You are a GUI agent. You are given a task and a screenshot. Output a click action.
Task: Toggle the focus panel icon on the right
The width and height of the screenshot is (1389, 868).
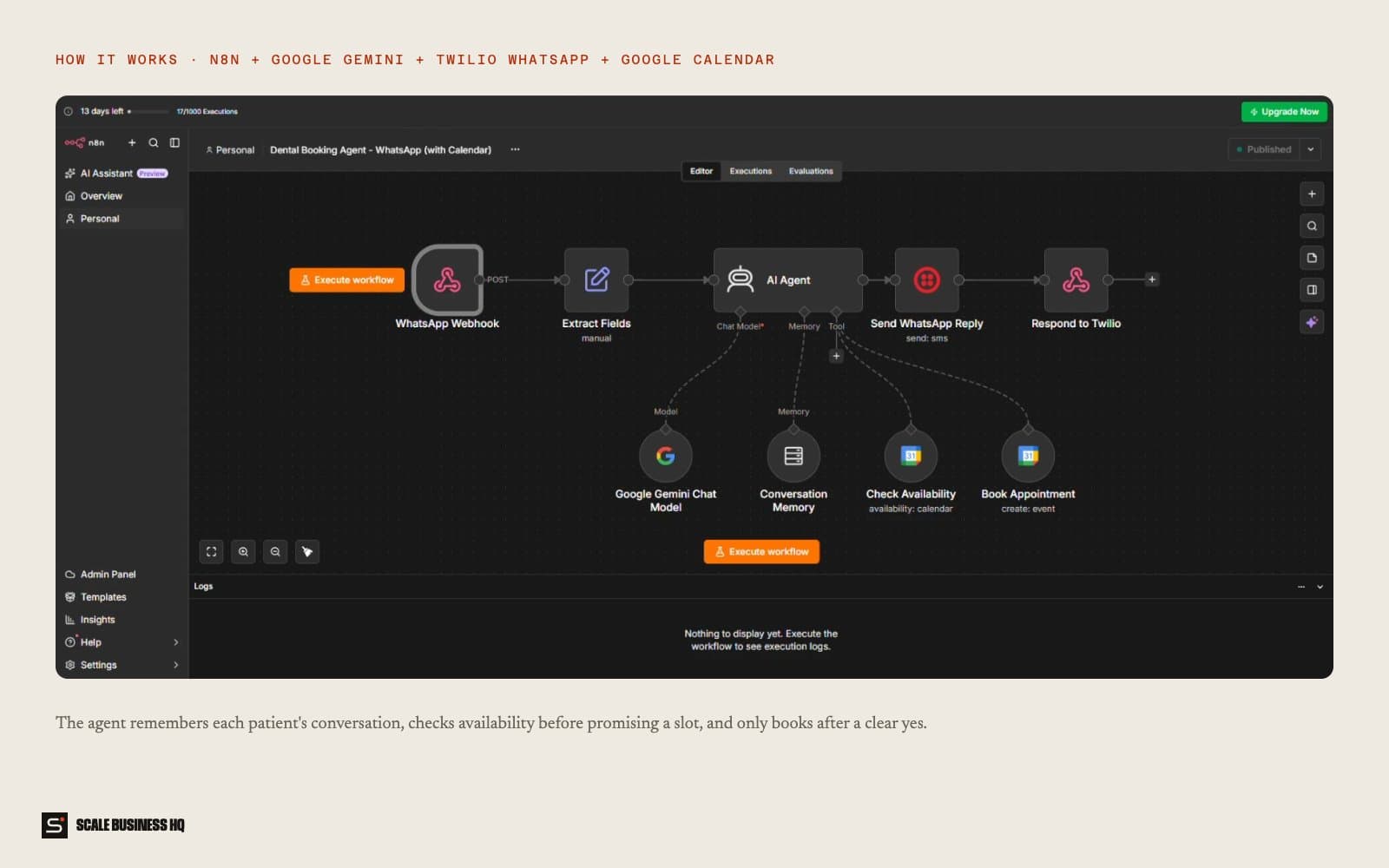point(1312,290)
